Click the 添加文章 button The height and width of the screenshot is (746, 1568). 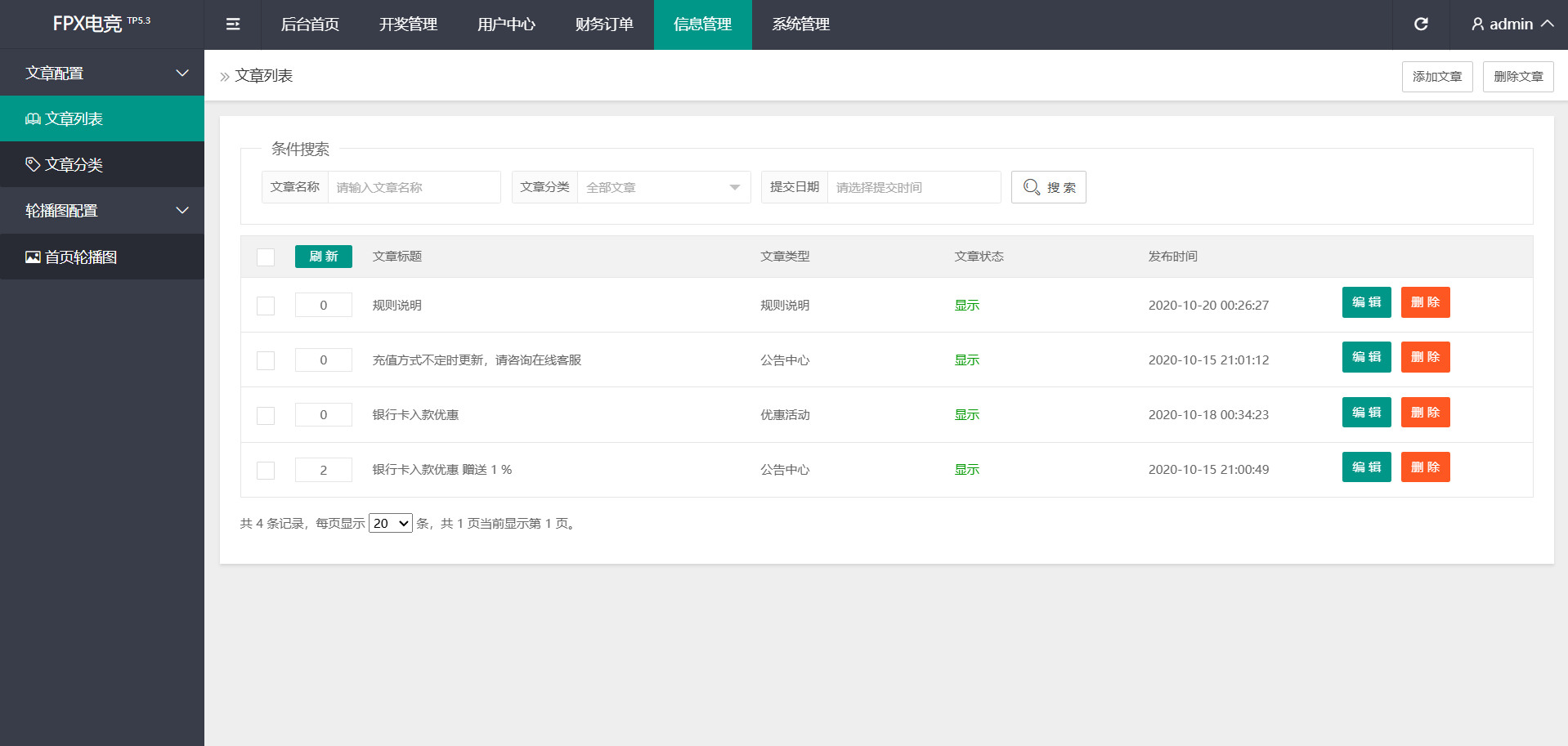tap(1437, 77)
